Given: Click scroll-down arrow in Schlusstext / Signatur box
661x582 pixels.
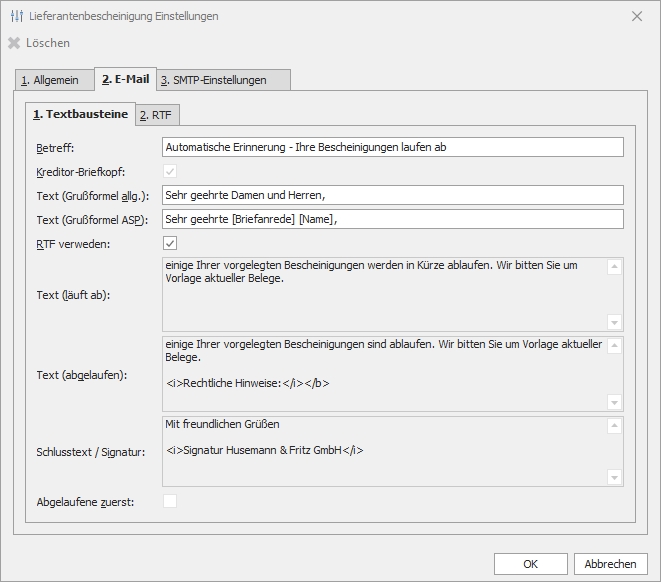Looking at the screenshot, I should pyautogui.click(x=614, y=477).
